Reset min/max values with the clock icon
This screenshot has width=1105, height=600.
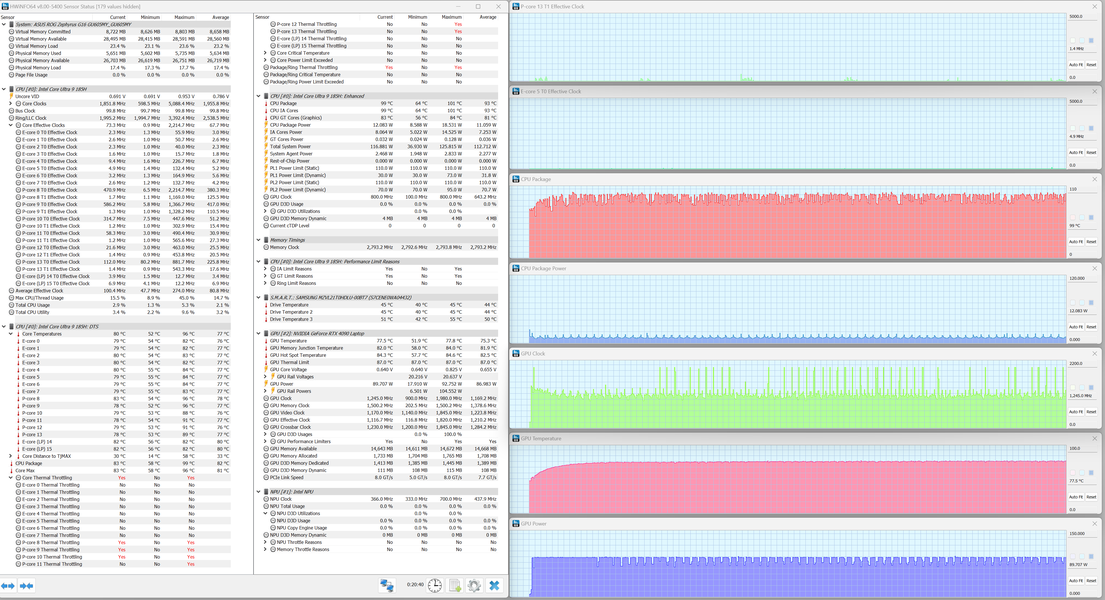pos(435,585)
